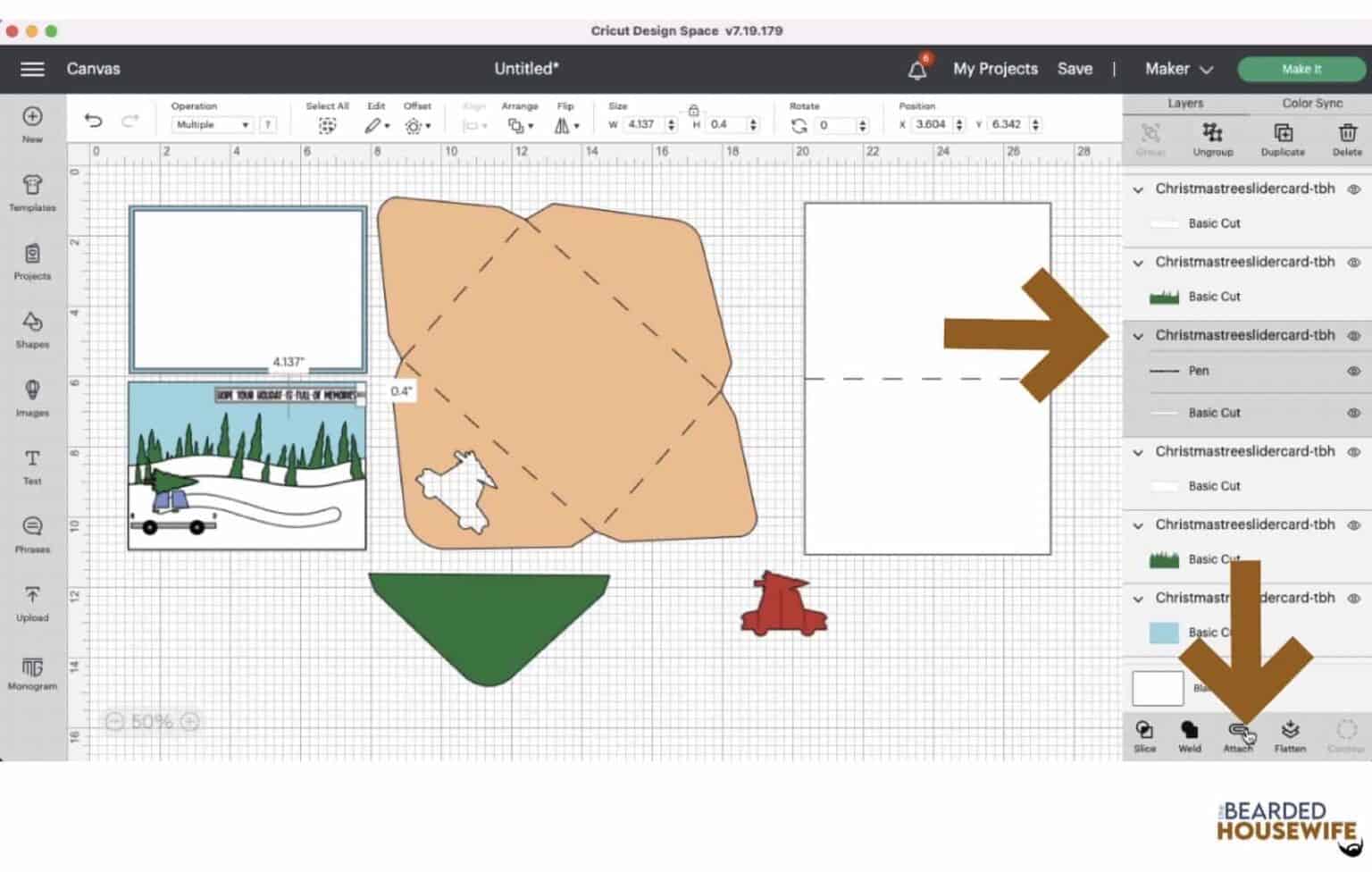This screenshot has height=872, width=1372.
Task: Open the Maker machine dropdown
Action: 1178,69
